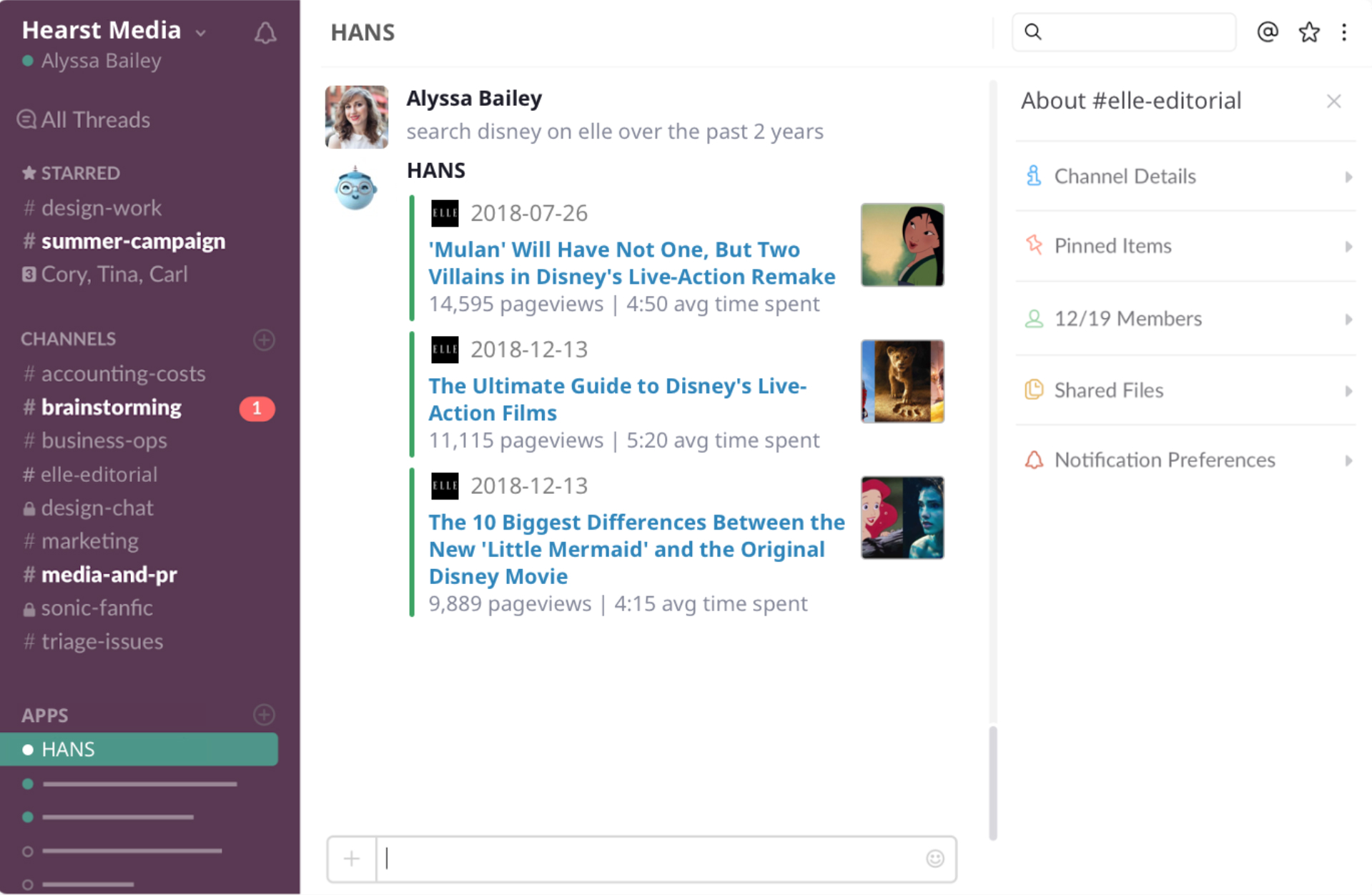Screen dimensions: 1372x895
Task: Close the About #elle-editorial panel
Action: pos(1333,101)
